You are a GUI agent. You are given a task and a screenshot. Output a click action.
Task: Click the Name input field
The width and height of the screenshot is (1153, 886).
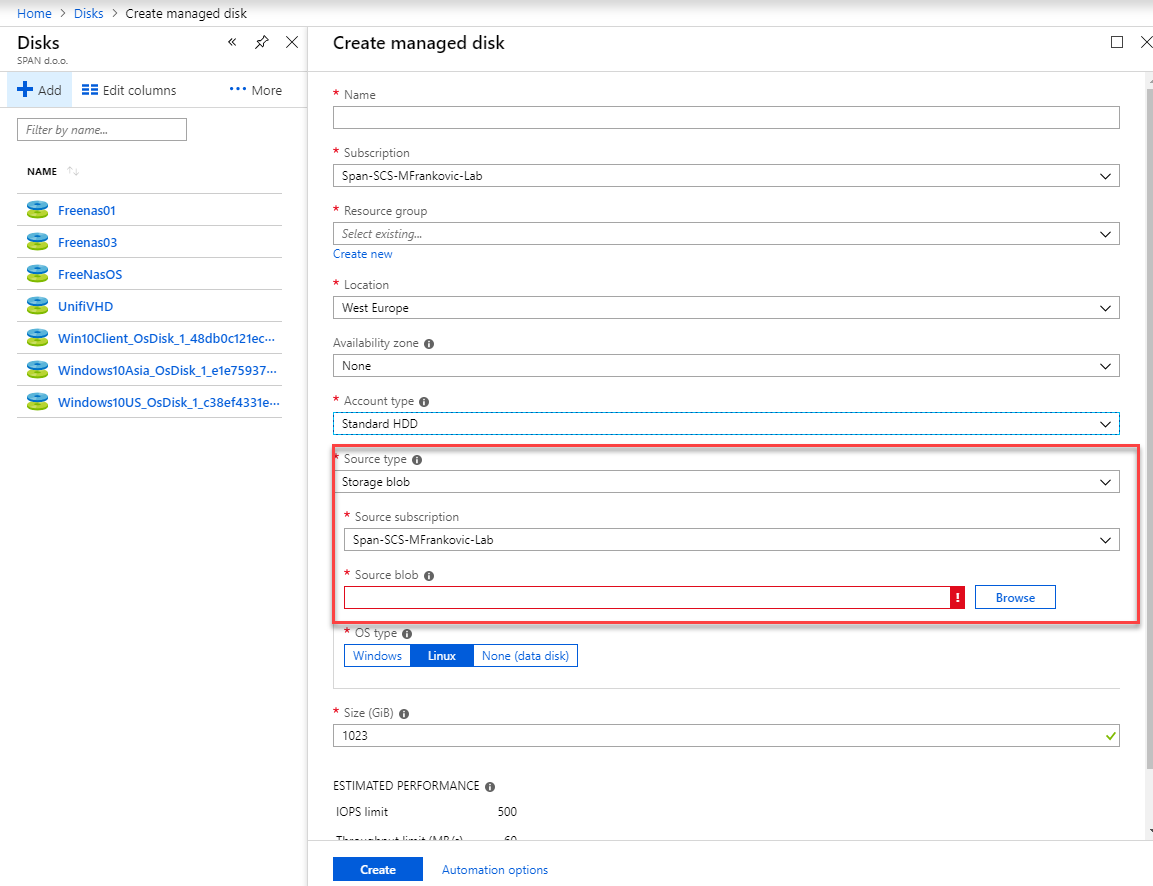tap(725, 117)
